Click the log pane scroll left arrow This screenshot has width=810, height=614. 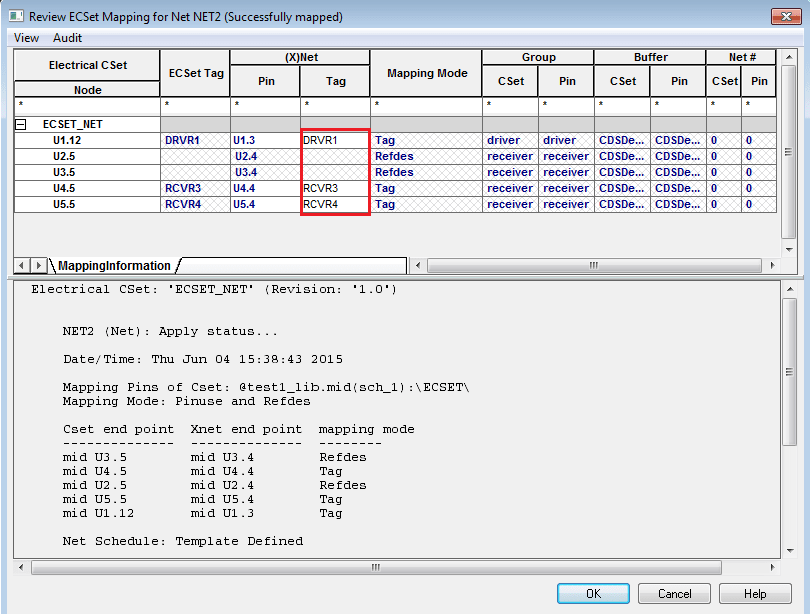[x=21, y=567]
